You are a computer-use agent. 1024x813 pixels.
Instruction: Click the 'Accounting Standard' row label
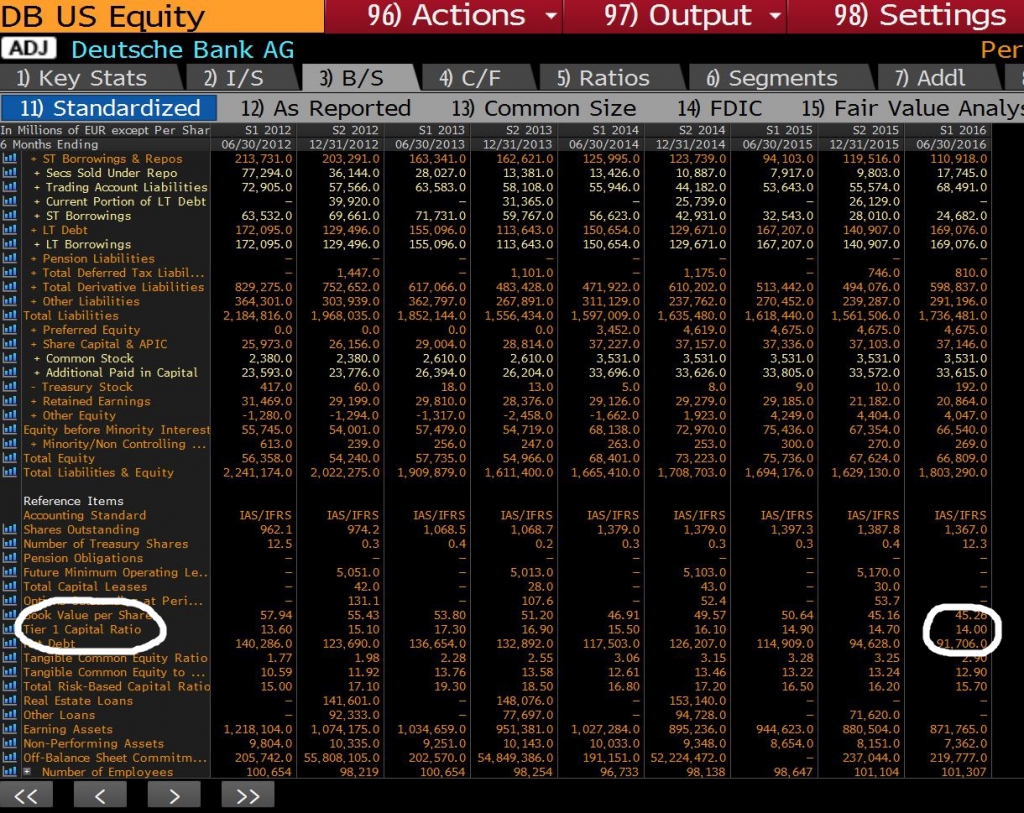[85, 515]
